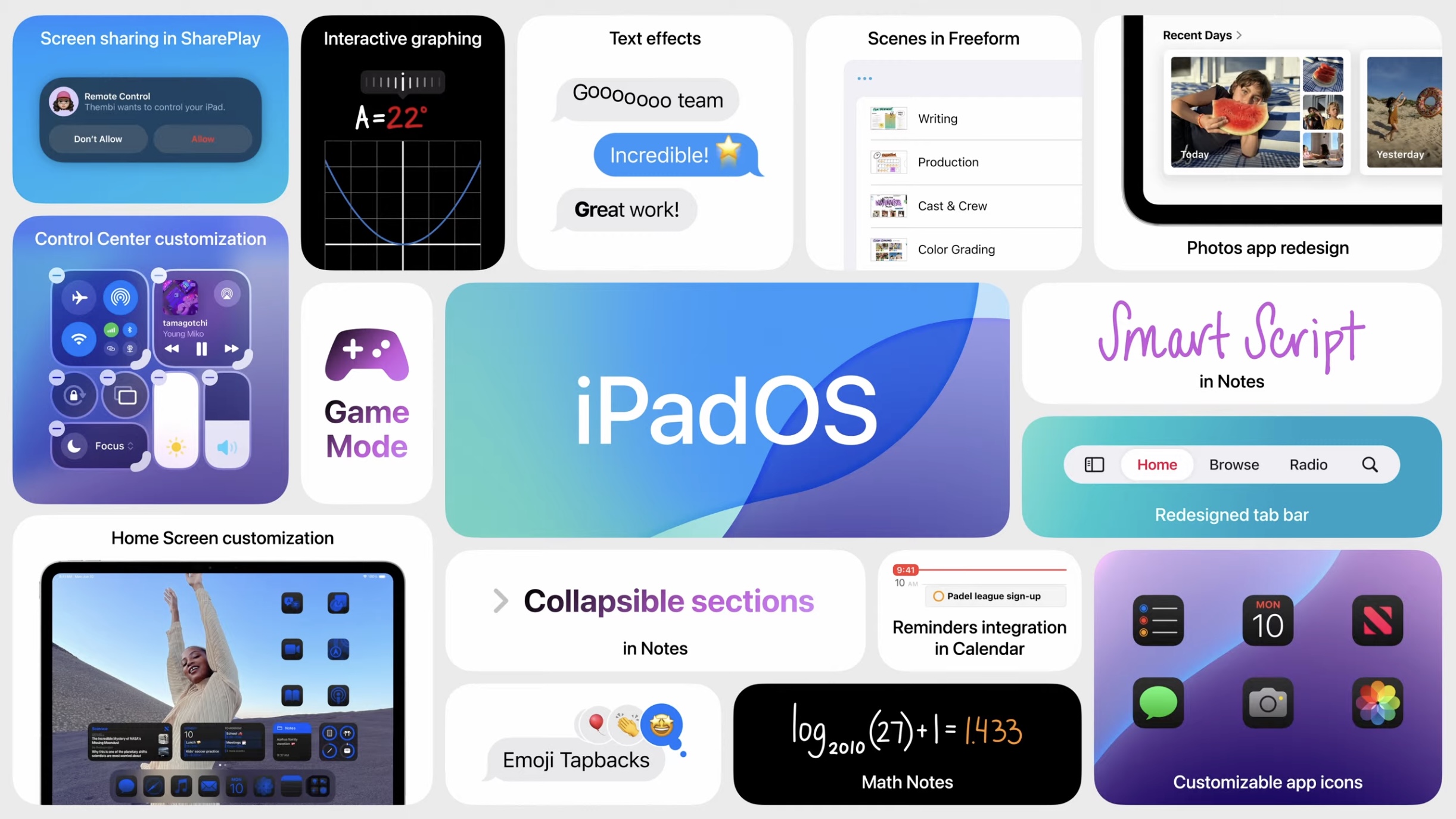1456x819 pixels.
Task: Click the Game Mode controller icon
Action: [365, 355]
